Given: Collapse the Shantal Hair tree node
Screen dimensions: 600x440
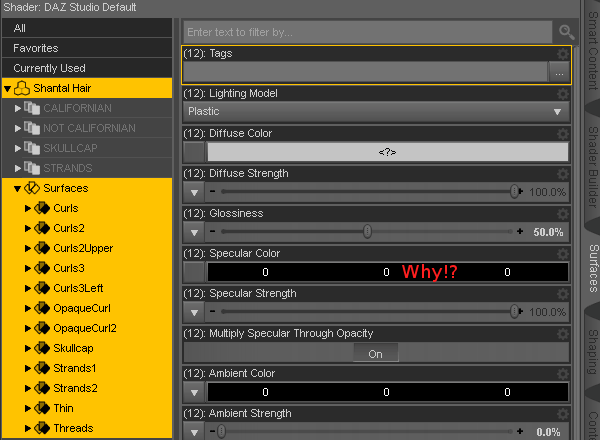Looking at the screenshot, I should click(7, 89).
